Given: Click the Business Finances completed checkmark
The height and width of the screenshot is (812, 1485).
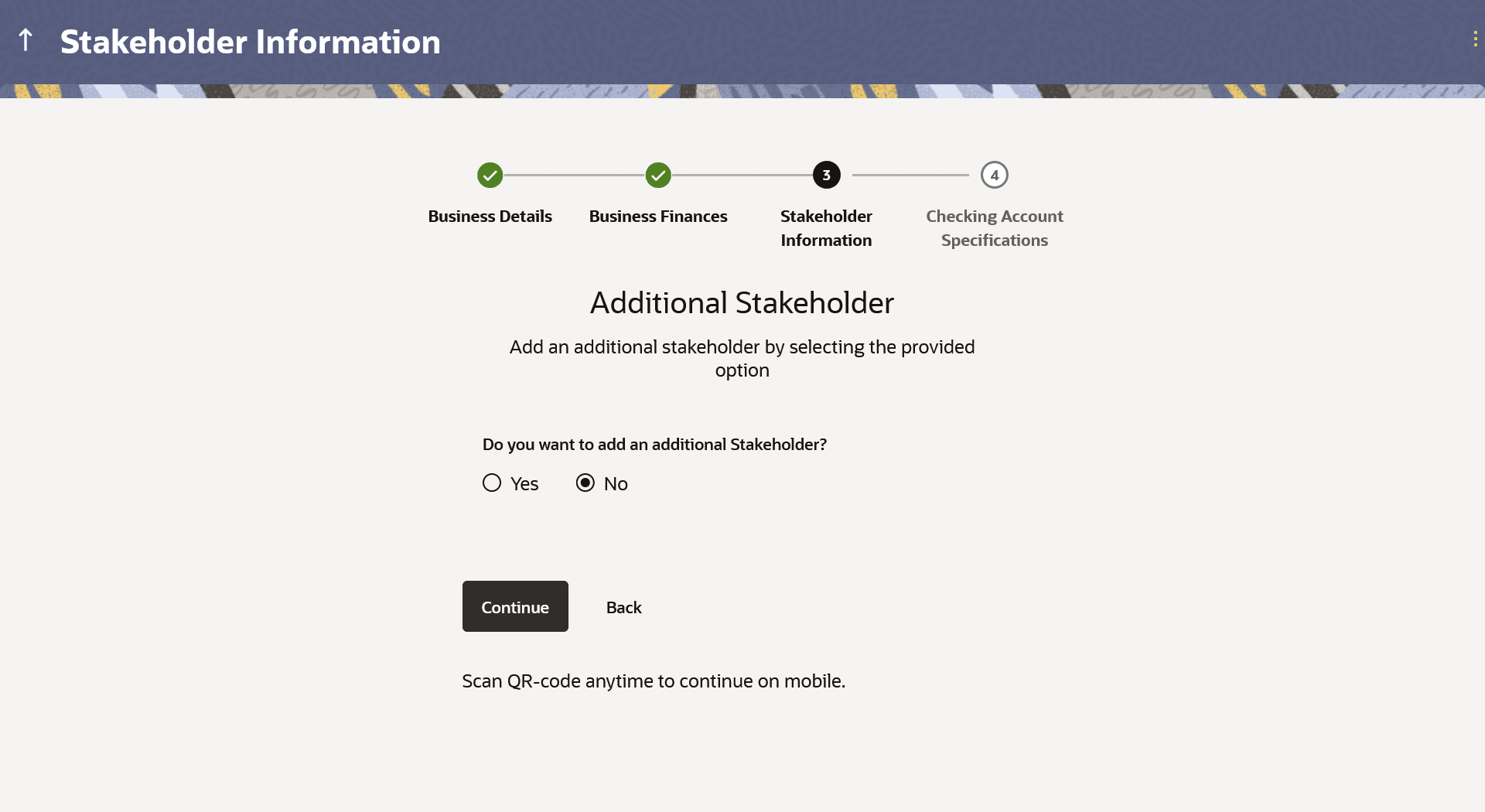Looking at the screenshot, I should pos(658,176).
